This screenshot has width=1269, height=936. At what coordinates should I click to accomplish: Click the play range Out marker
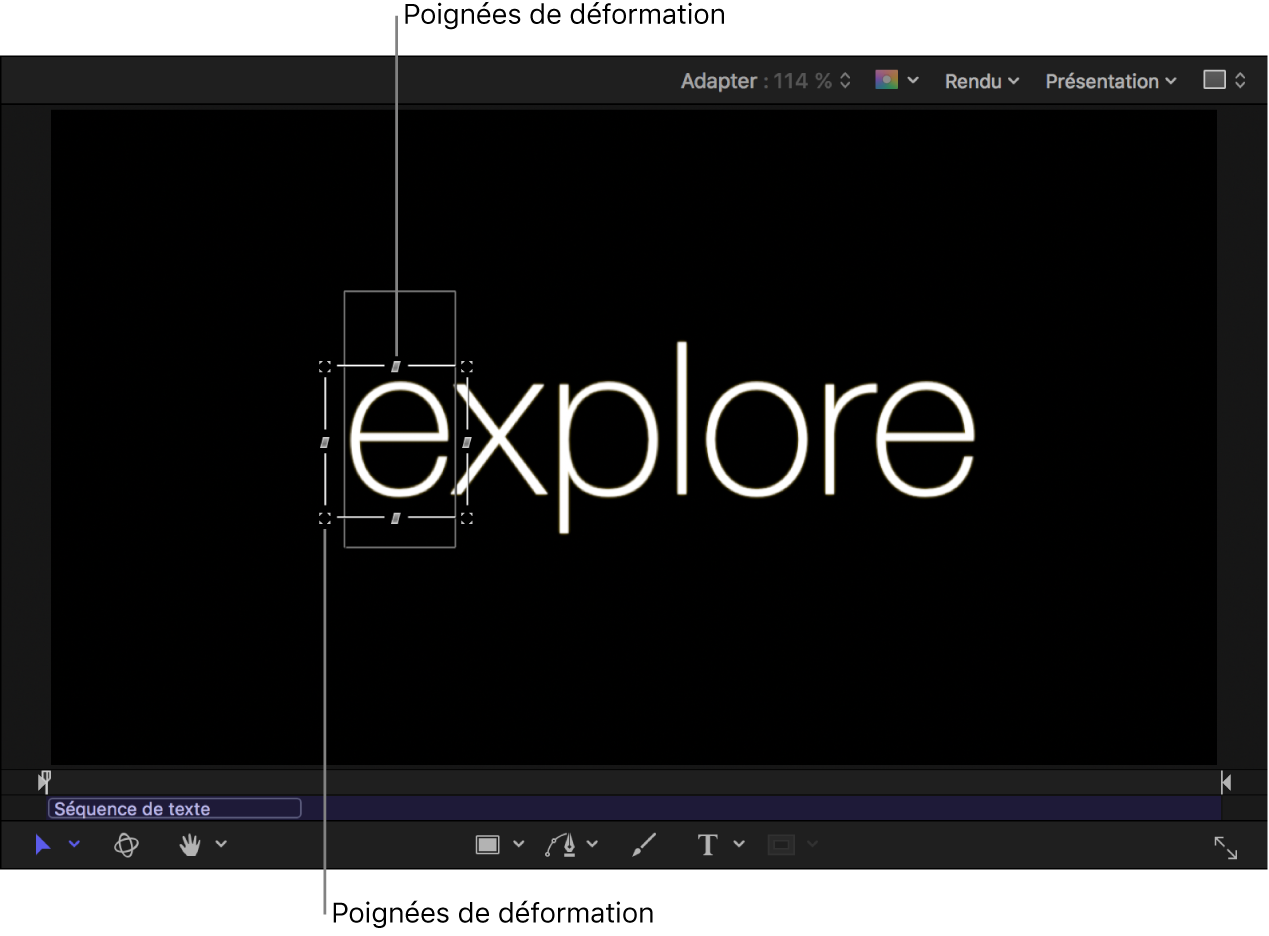click(1226, 782)
